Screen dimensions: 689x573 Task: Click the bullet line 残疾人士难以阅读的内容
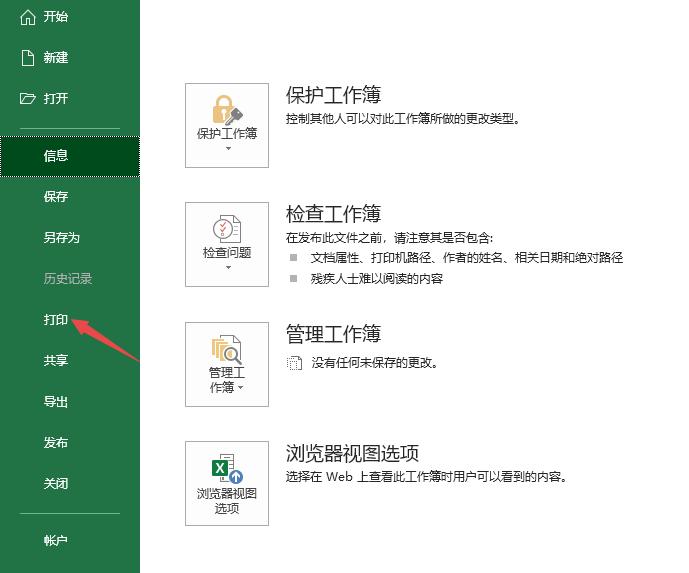pos(377,279)
